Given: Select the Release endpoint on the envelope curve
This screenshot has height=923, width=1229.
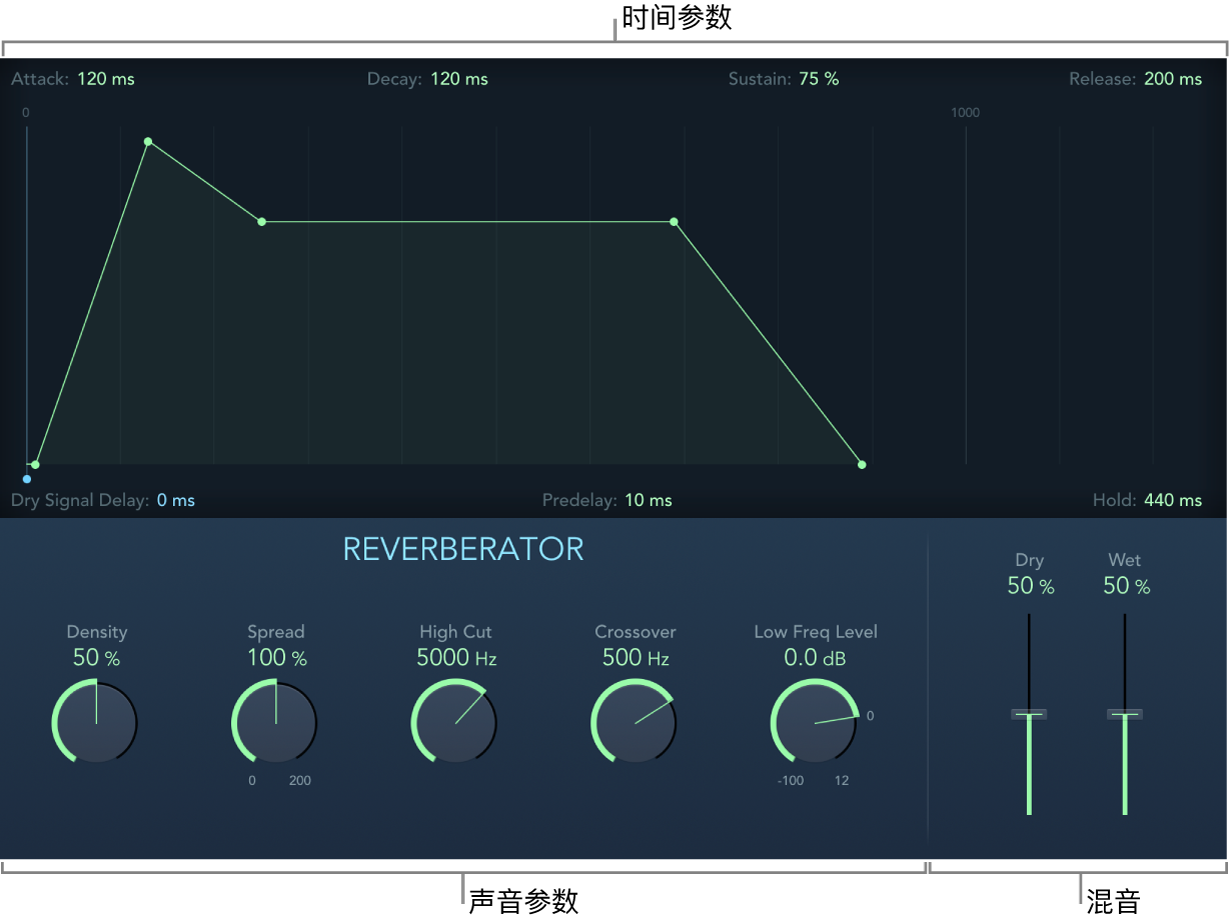Looking at the screenshot, I should [x=861, y=465].
